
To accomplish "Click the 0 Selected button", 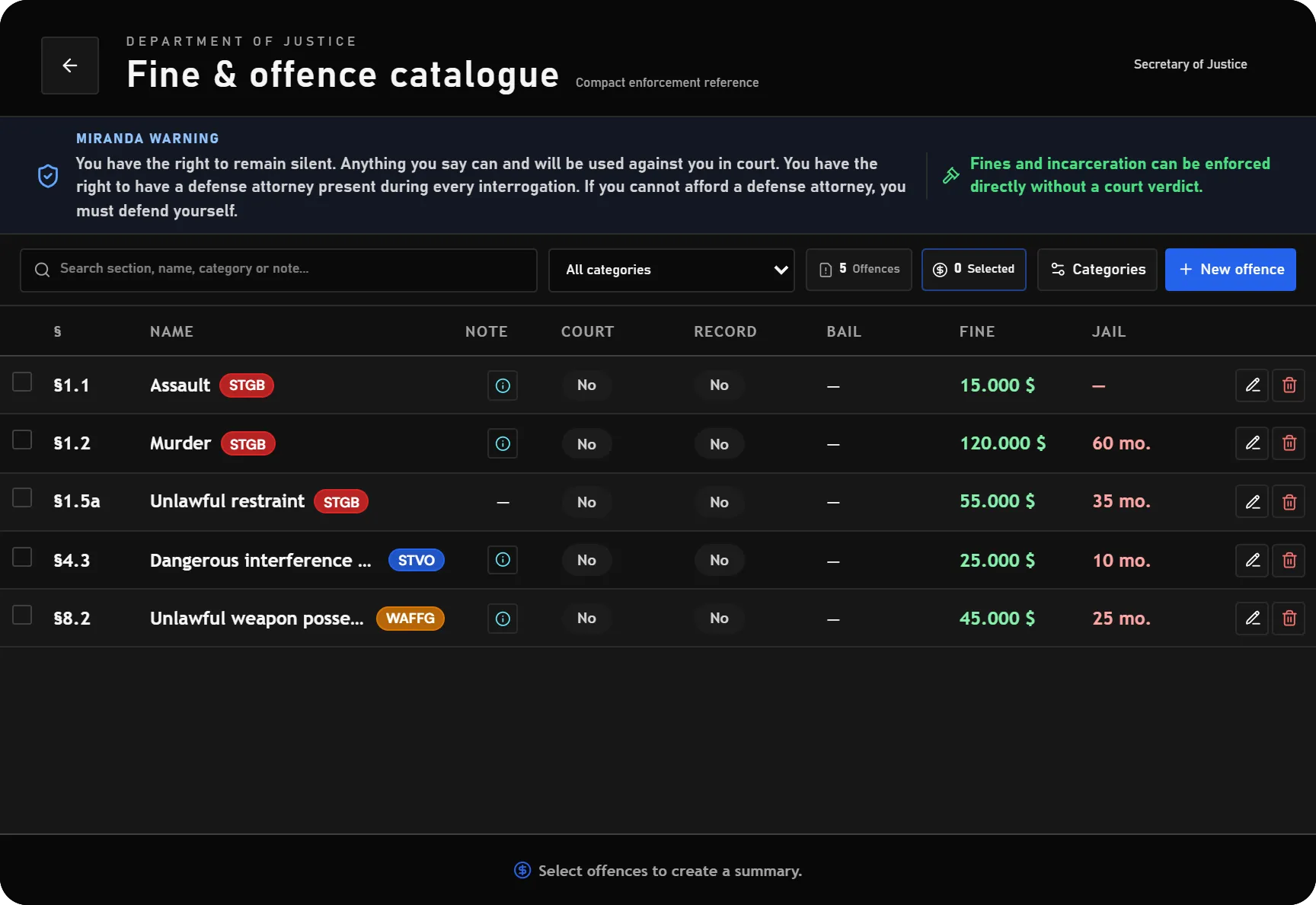I will coord(974,270).
